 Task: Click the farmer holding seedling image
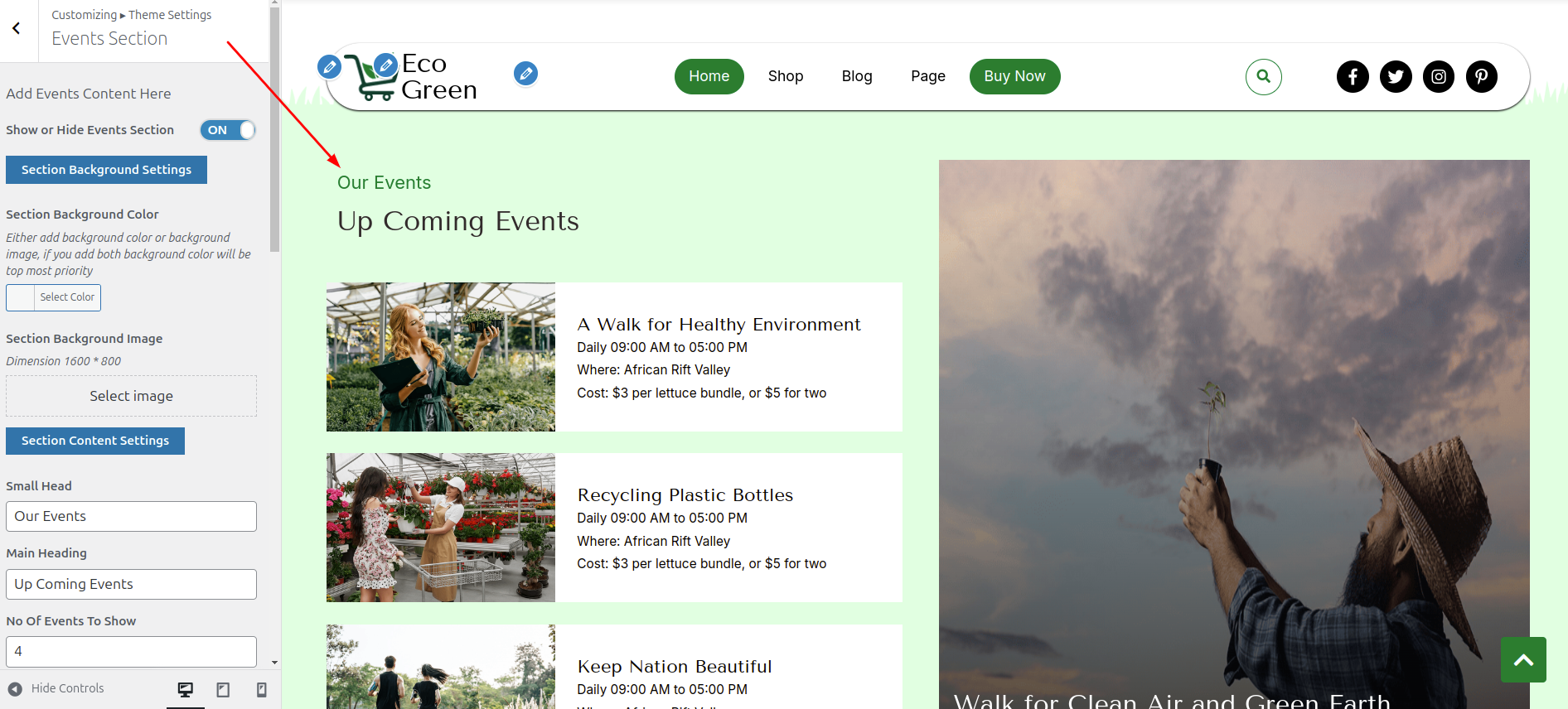tap(1234, 434)
